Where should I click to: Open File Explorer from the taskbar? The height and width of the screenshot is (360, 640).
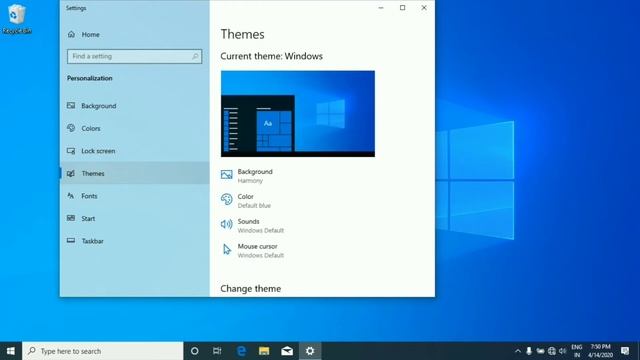[264, 351]
